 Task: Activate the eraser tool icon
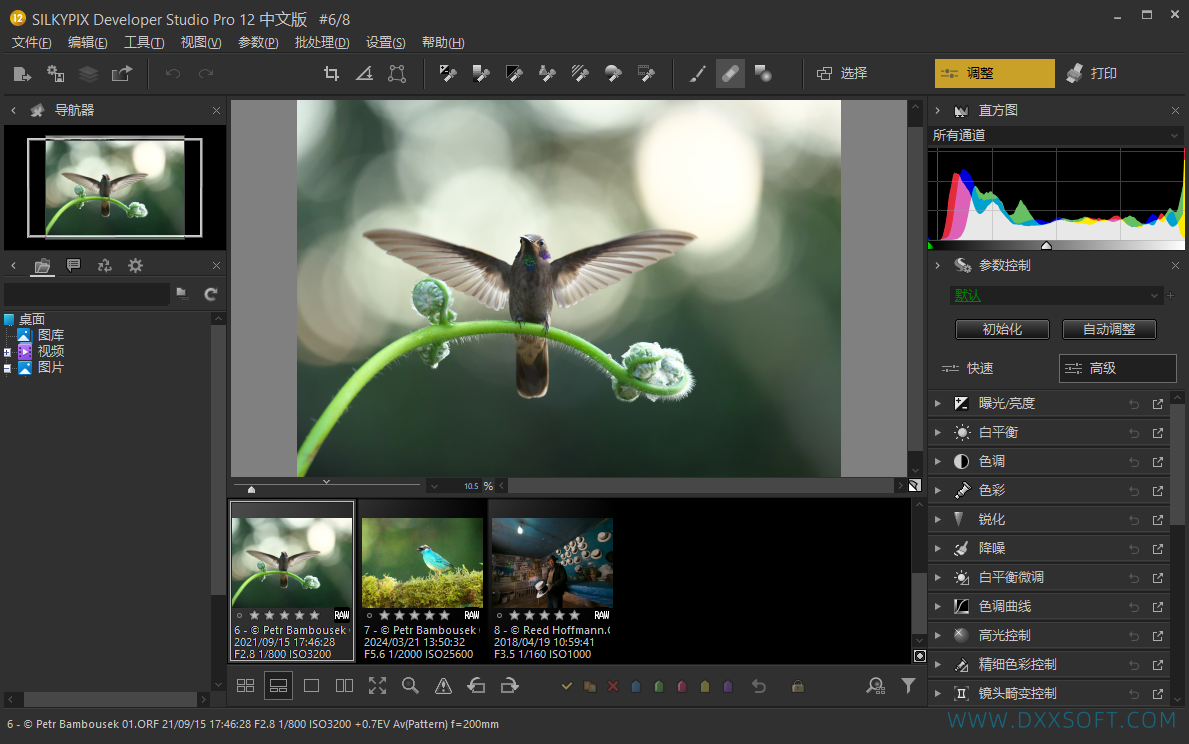(730, 74)
